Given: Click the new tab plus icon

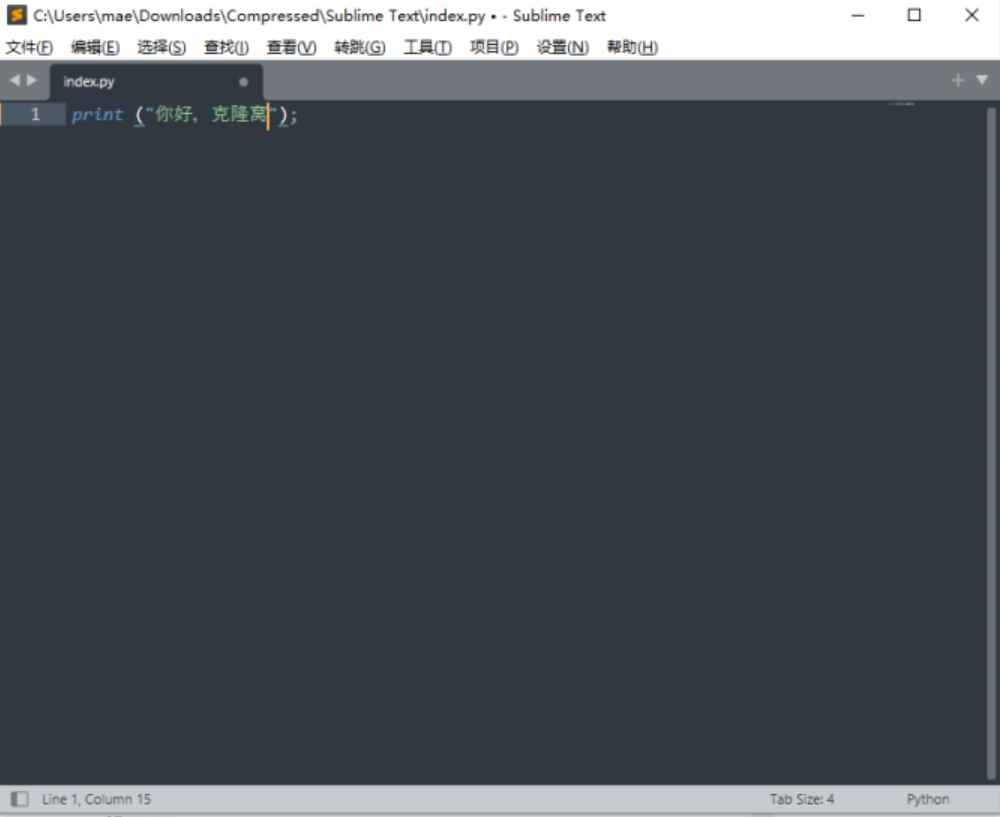Looking at the screenshot, I should point(958,81).
